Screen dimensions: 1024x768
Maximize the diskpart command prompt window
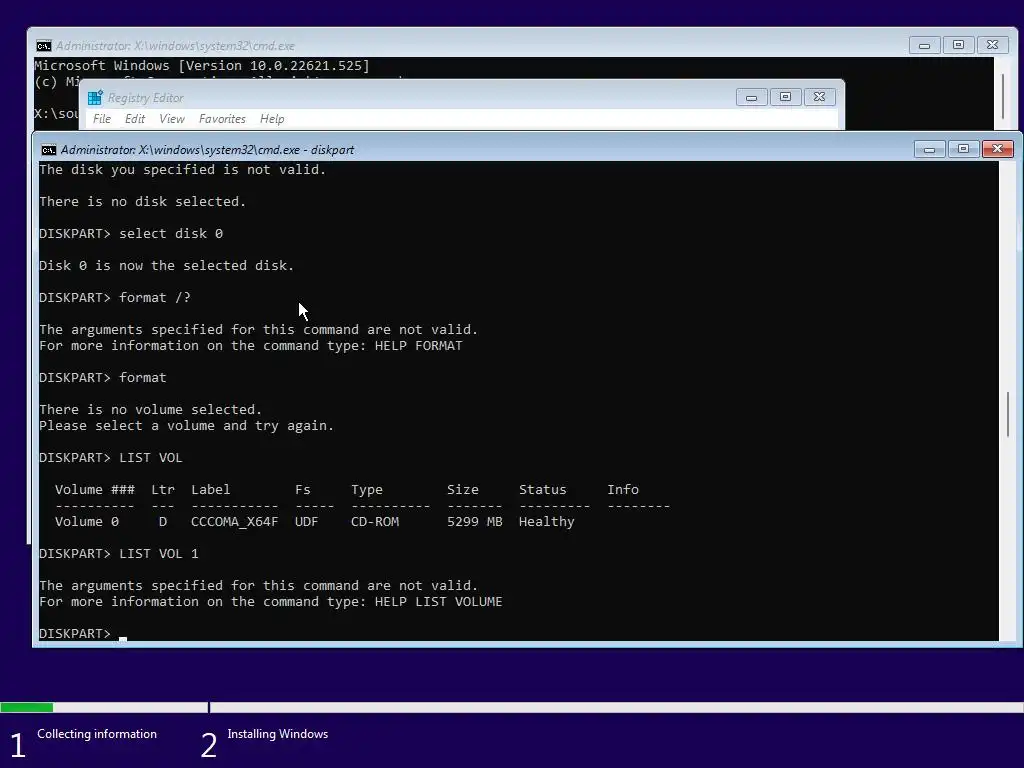point(963,149)
